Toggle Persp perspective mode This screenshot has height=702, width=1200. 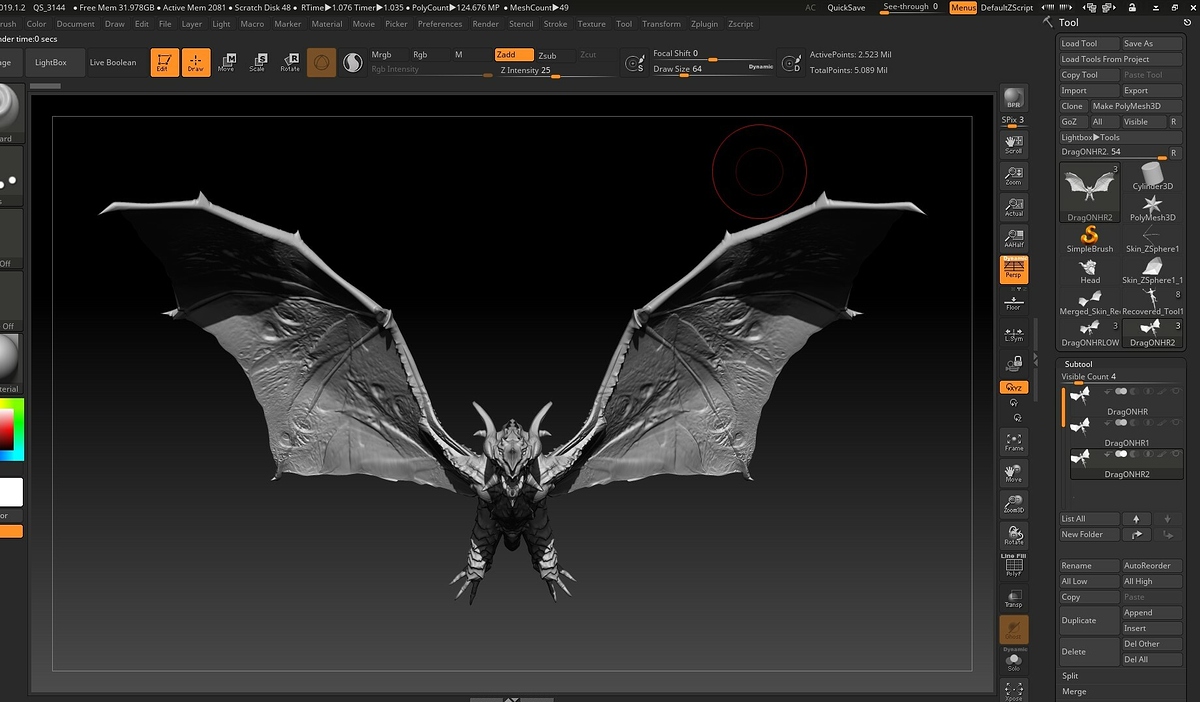tap(1014, 269)
